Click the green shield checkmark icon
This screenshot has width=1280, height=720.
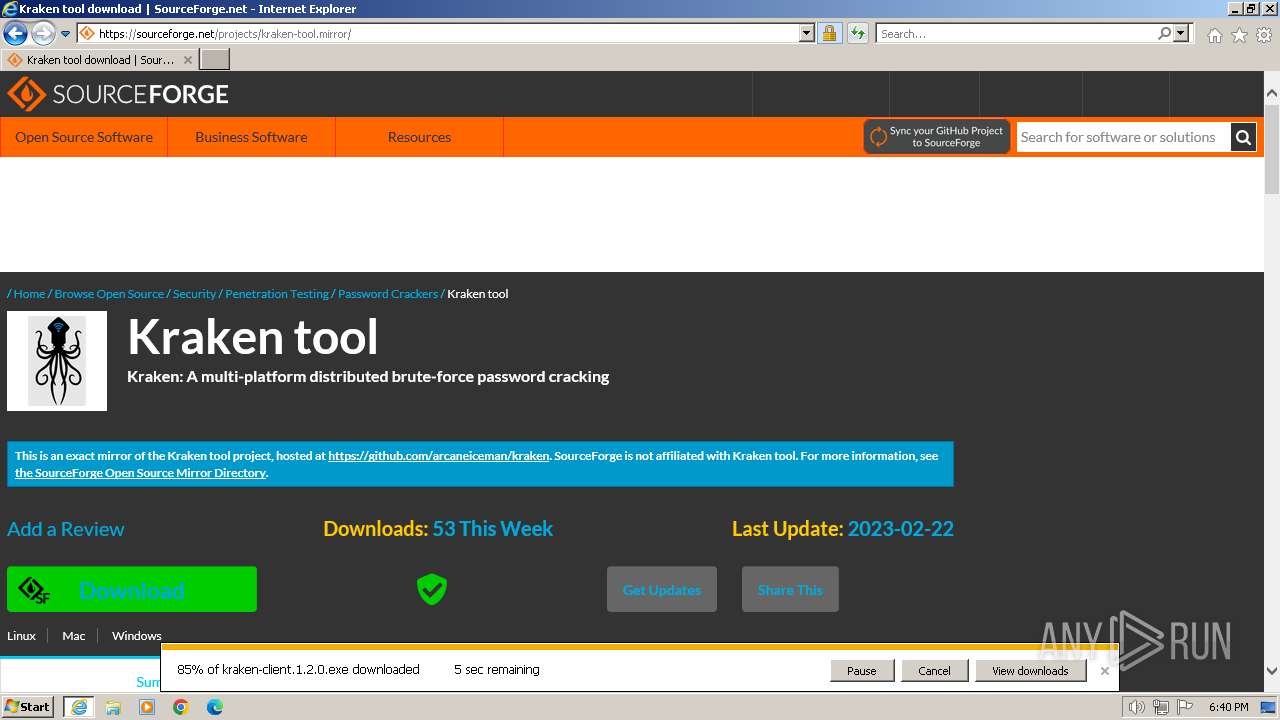(x=432, y=589)
